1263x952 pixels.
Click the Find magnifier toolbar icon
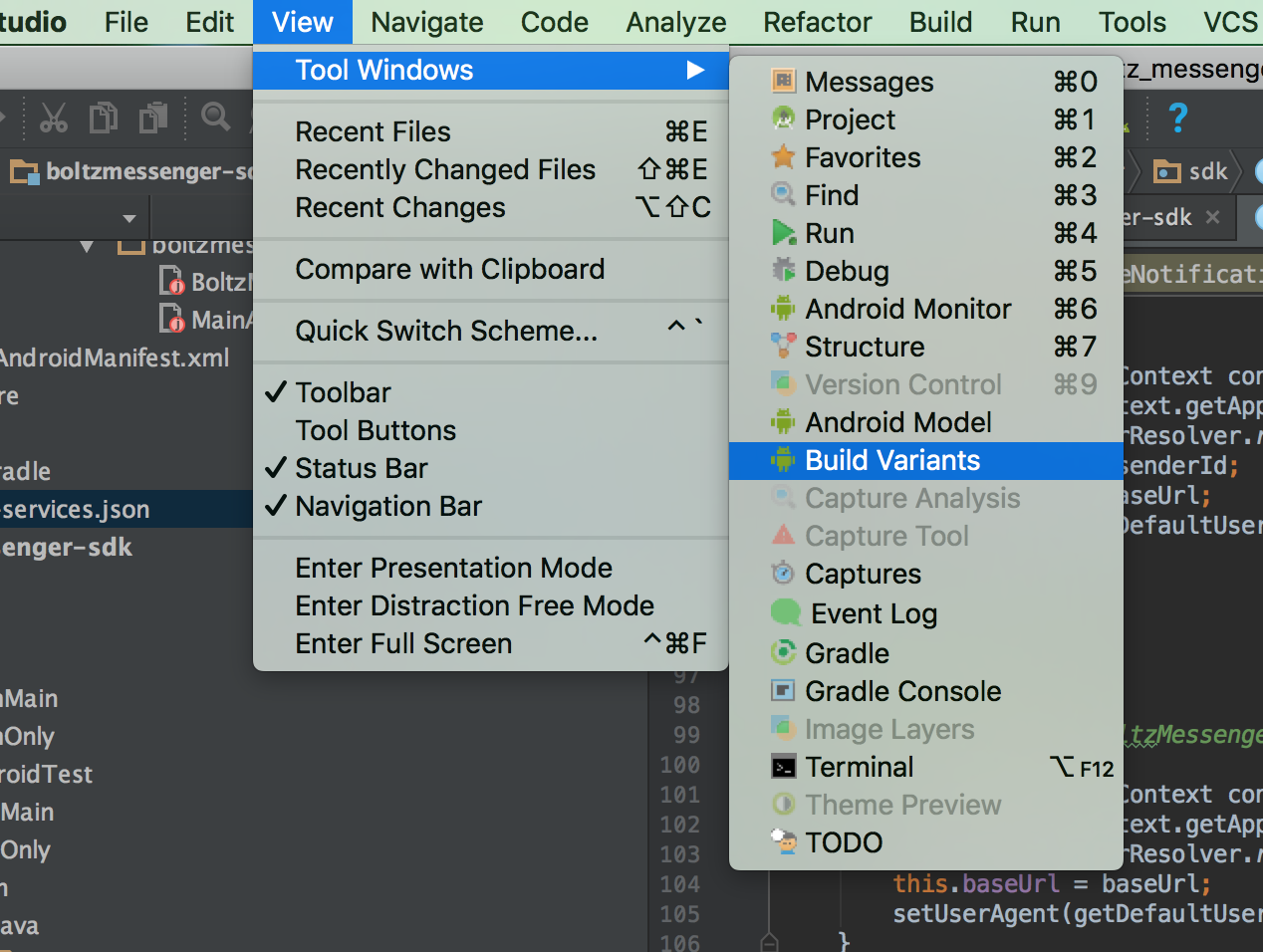pos(215,118)
